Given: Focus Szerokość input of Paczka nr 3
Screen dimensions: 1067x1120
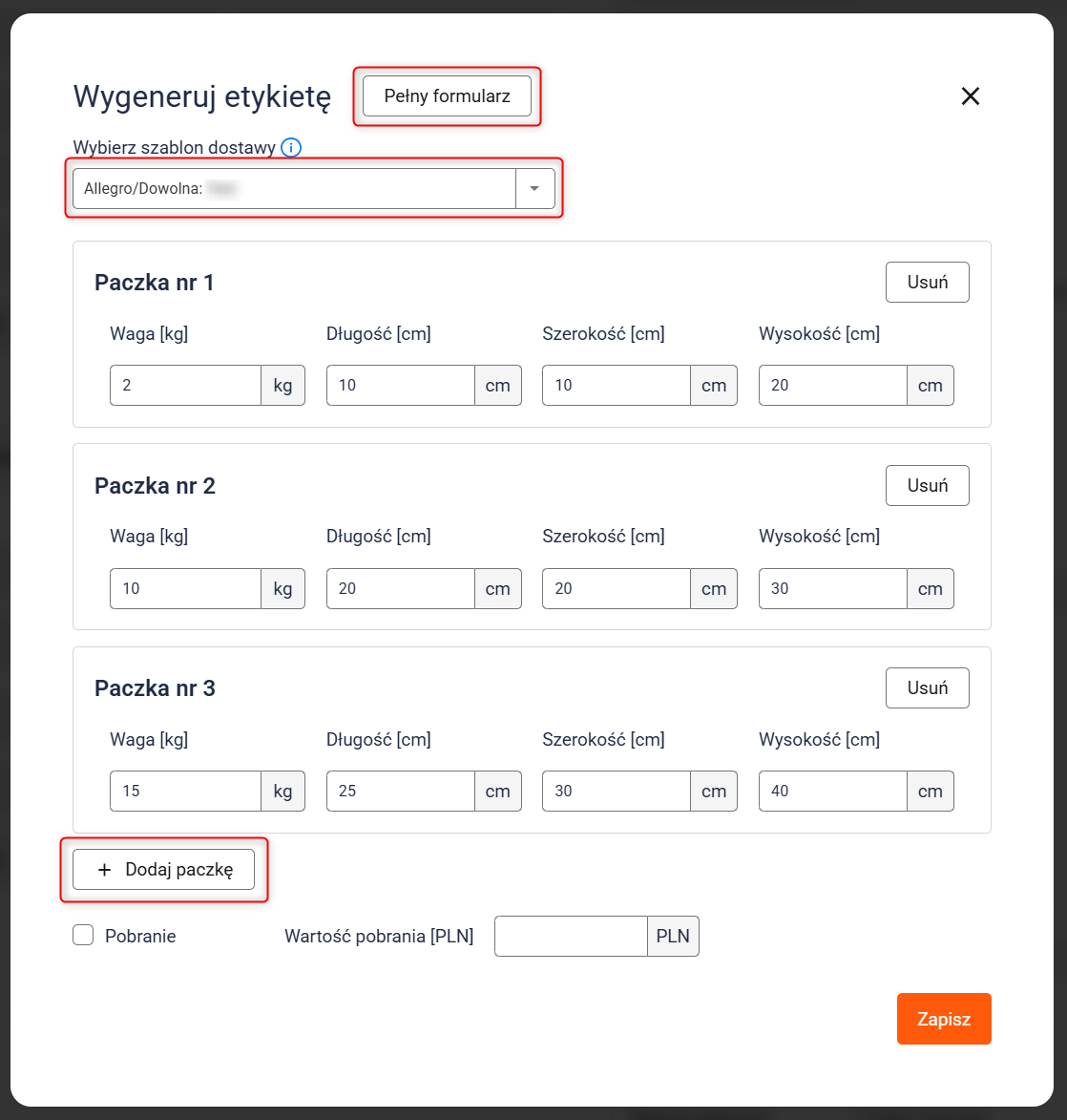Looking at the screenshot, I should (617, 792).
